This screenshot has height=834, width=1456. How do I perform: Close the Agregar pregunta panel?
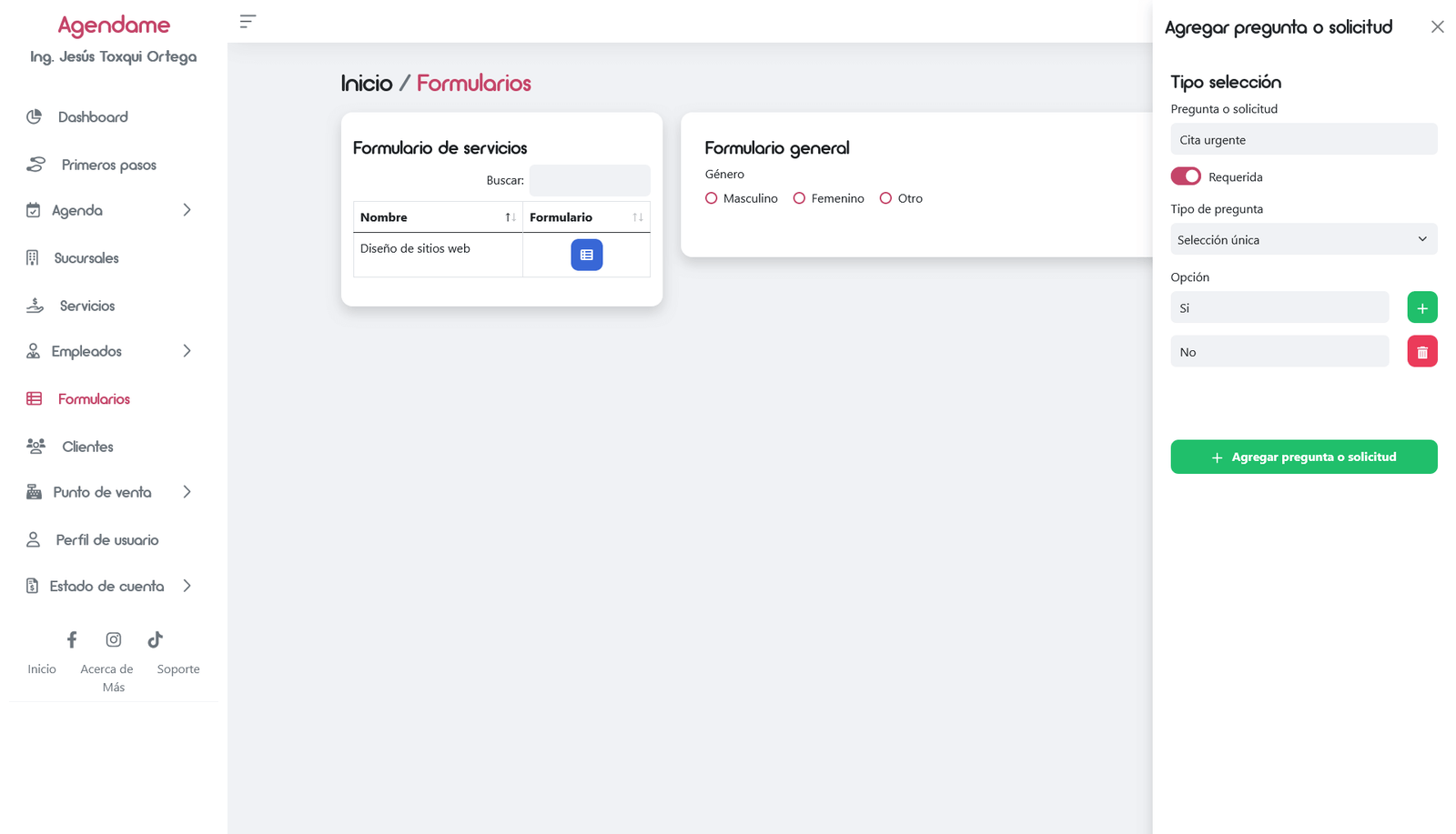click(1437, 27)
